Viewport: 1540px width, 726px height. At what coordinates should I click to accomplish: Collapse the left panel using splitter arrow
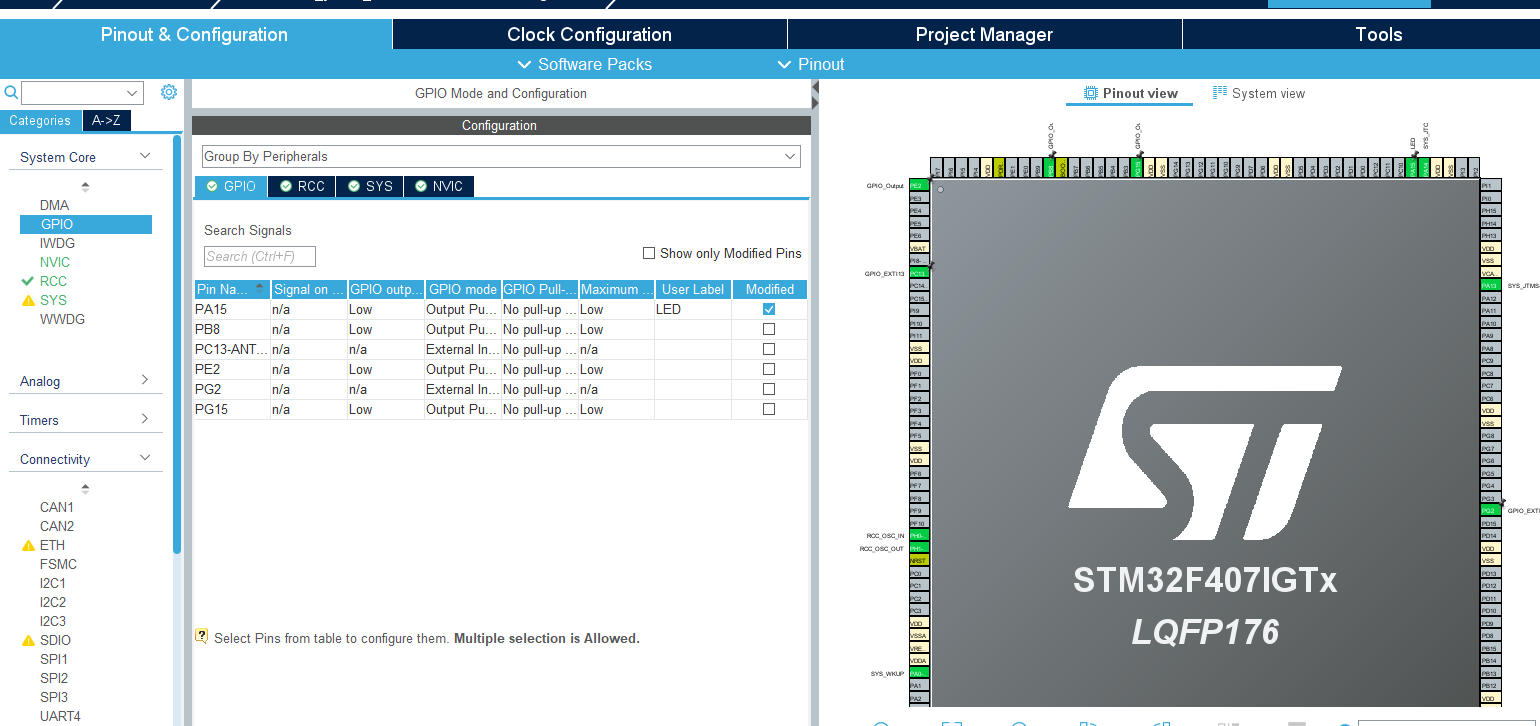coord(815,88)
